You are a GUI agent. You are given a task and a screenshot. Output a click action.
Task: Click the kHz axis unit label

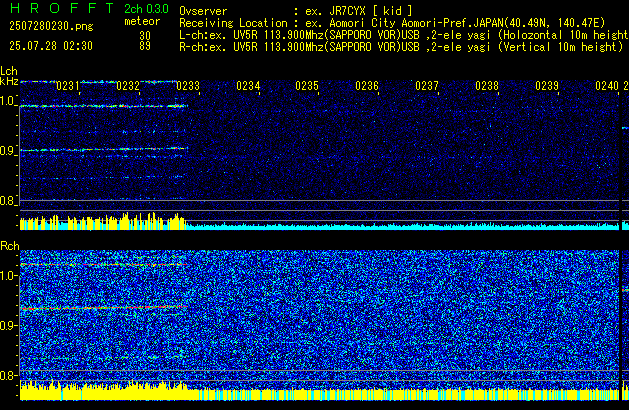9,81
